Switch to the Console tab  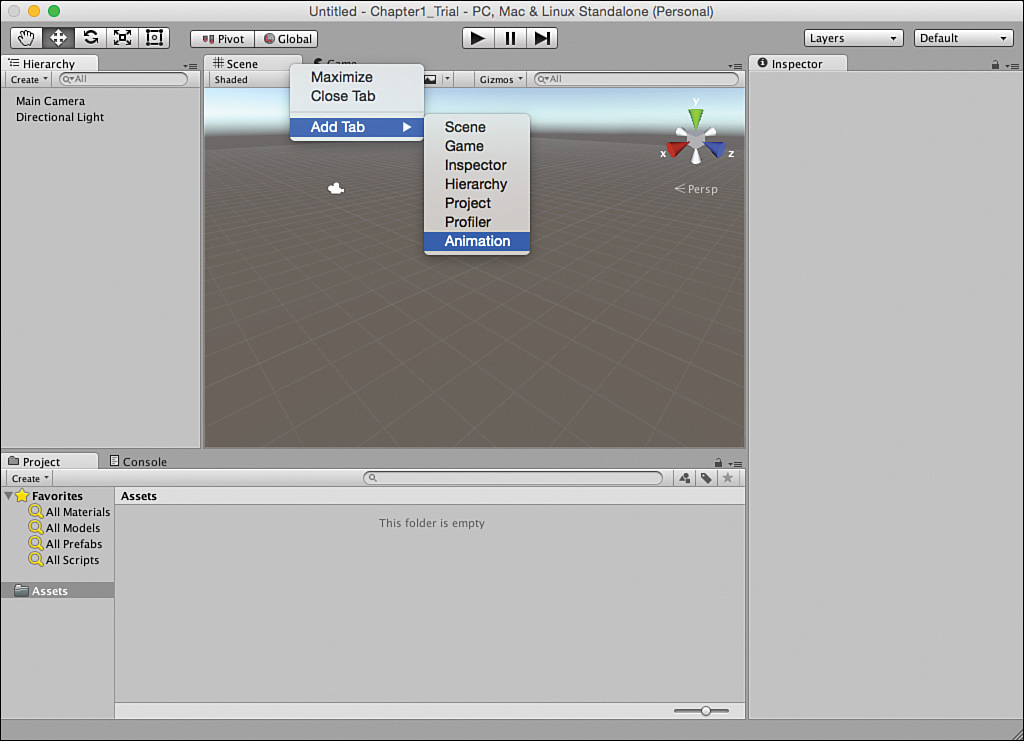click(138, 462)
